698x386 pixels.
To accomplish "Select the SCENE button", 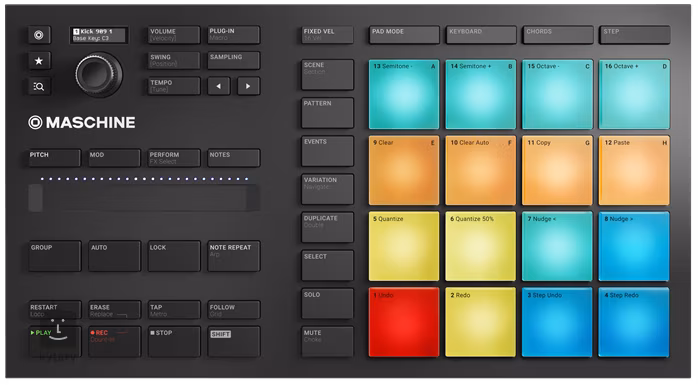I will (328, 75).
